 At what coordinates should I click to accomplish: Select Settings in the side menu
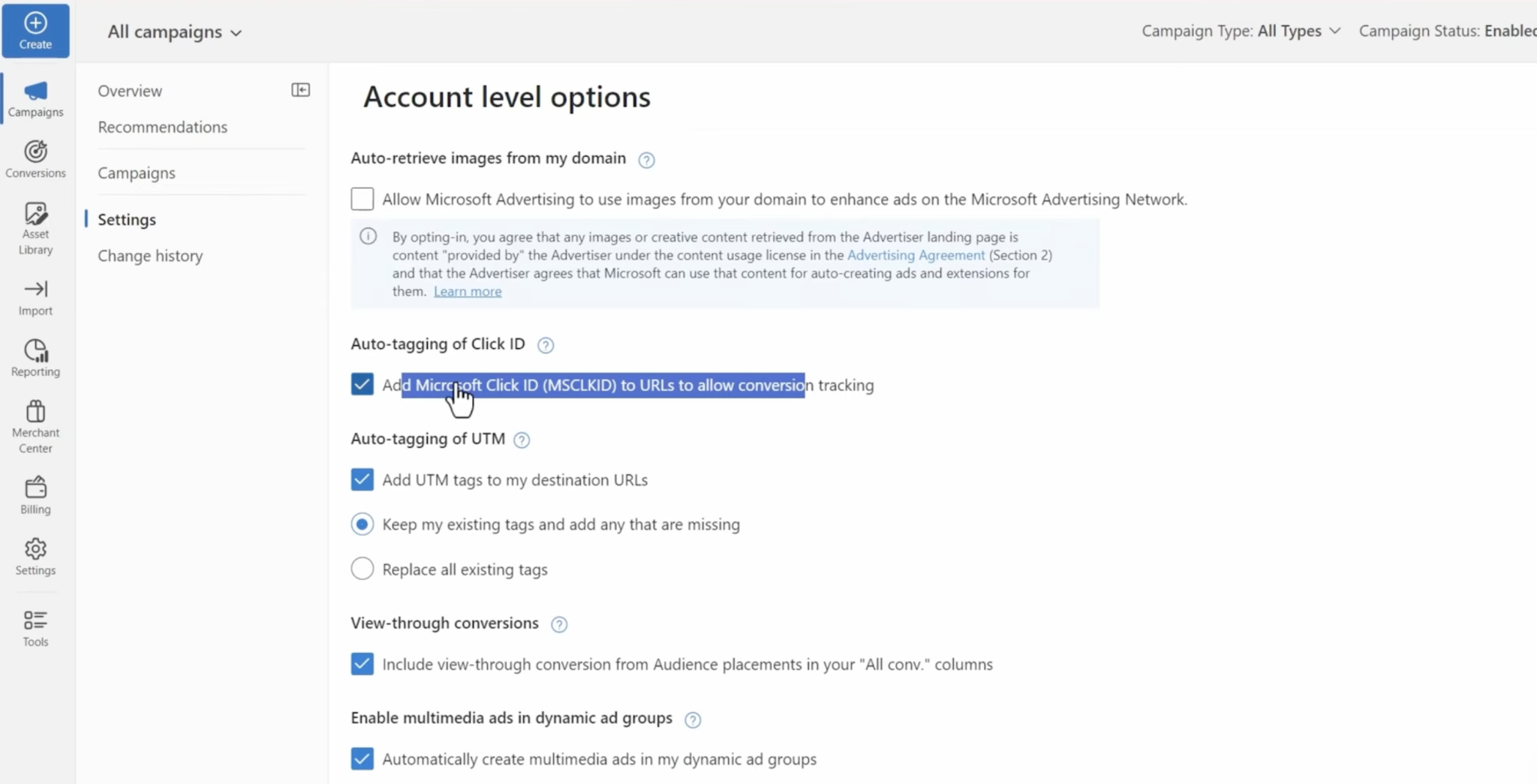(127, 219)
